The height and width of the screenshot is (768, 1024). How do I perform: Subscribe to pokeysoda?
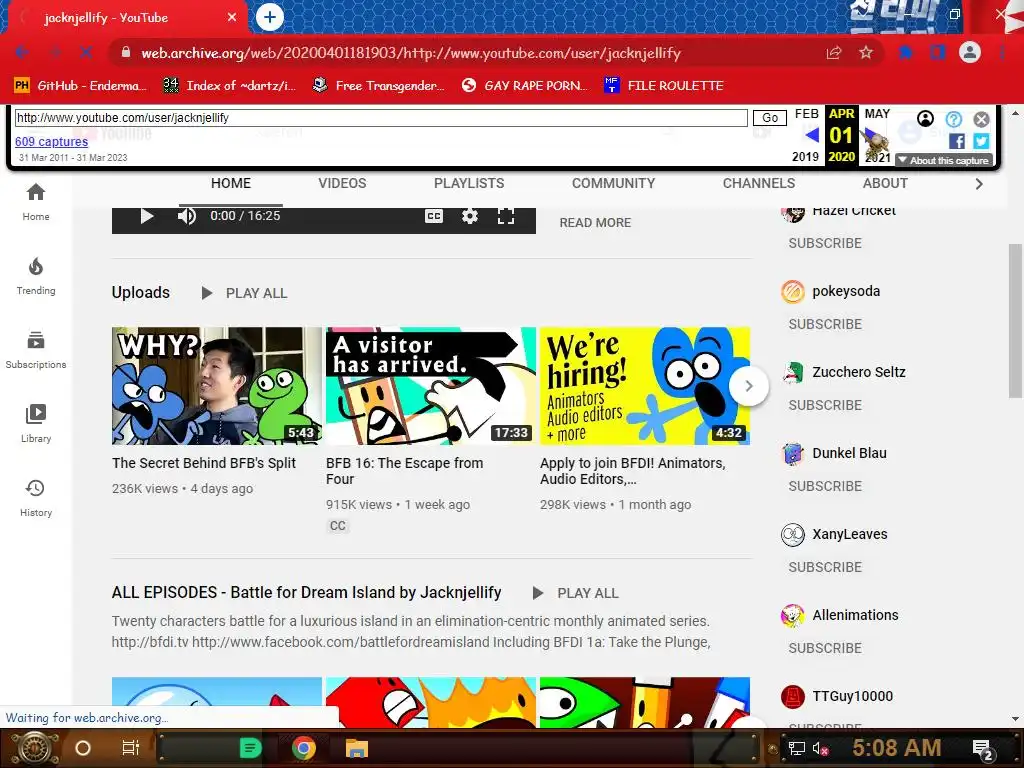click(x=825, y=324)
